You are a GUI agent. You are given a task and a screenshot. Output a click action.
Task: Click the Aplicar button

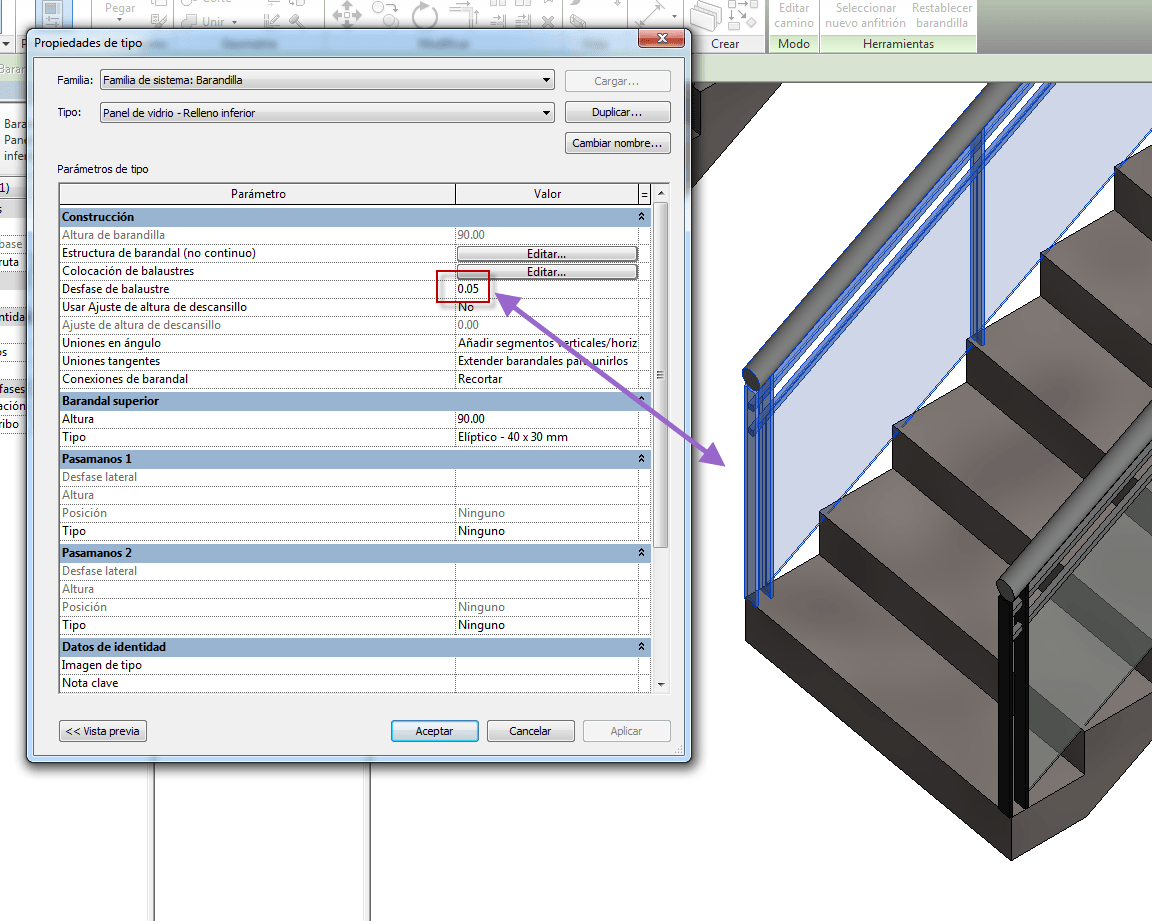(626, 731)
